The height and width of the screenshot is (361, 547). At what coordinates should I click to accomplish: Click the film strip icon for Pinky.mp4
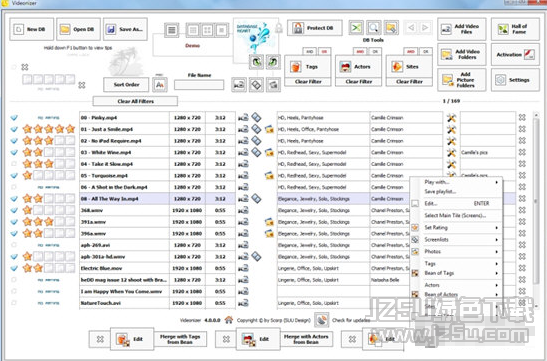(256, 117)
